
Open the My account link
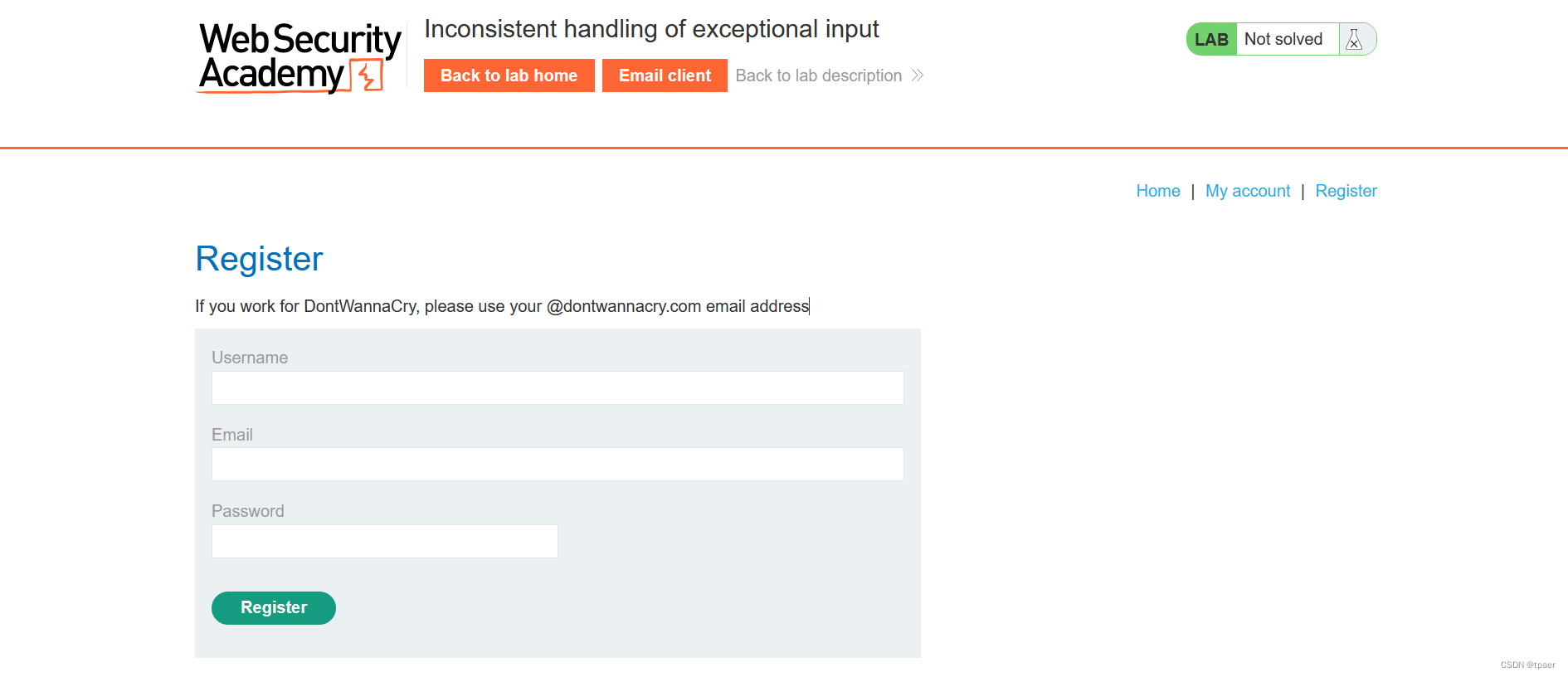[1248, 191]
